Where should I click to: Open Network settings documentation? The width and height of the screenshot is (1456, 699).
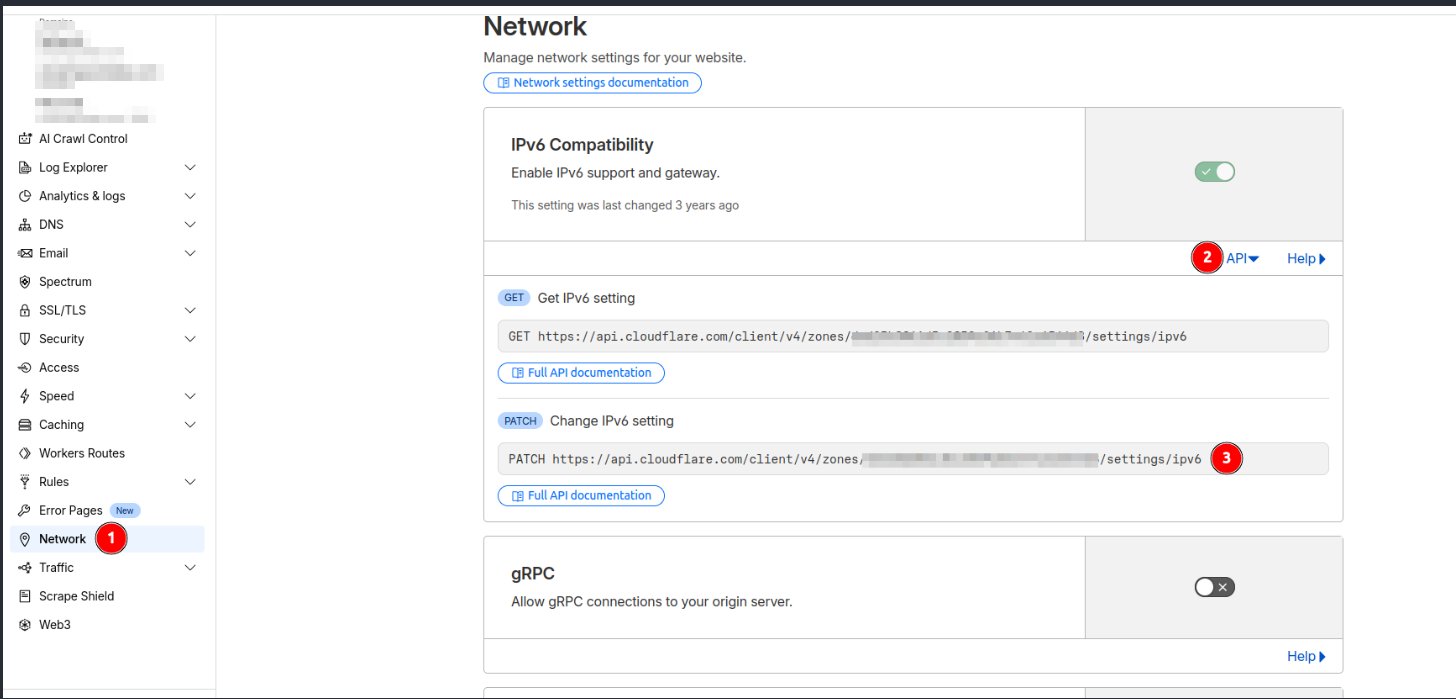point(592,83)
